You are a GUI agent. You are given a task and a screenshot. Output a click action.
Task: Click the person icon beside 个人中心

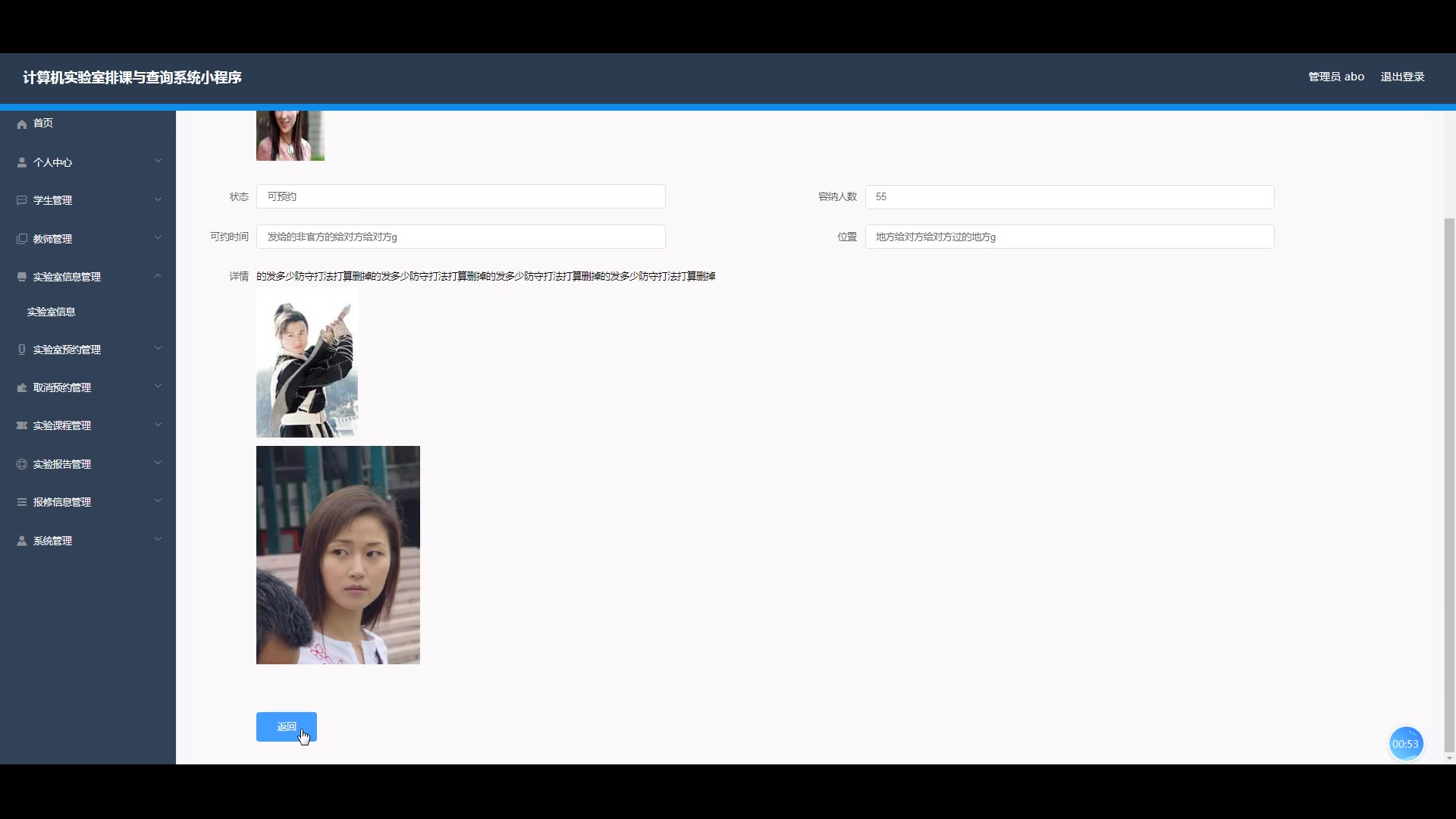[22, 162]
